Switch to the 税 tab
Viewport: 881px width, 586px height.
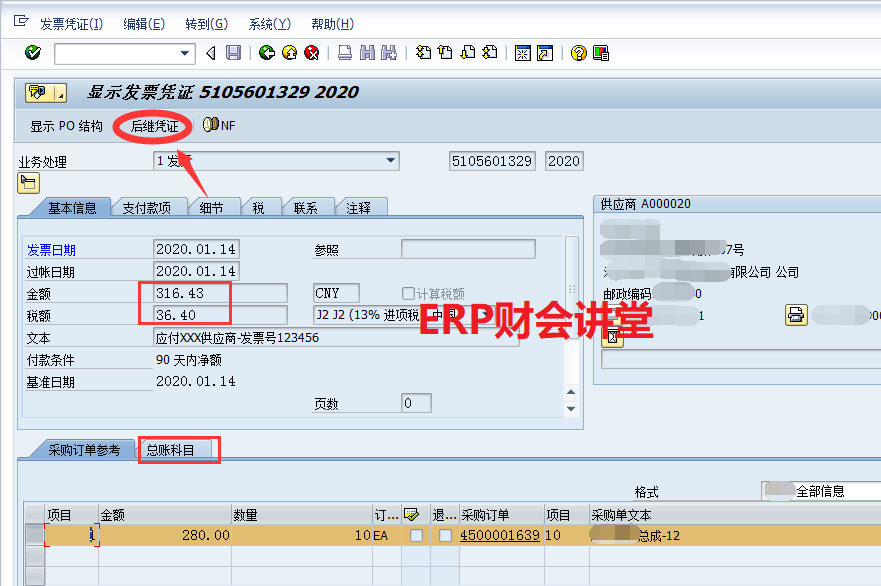[x=258, y=208]
